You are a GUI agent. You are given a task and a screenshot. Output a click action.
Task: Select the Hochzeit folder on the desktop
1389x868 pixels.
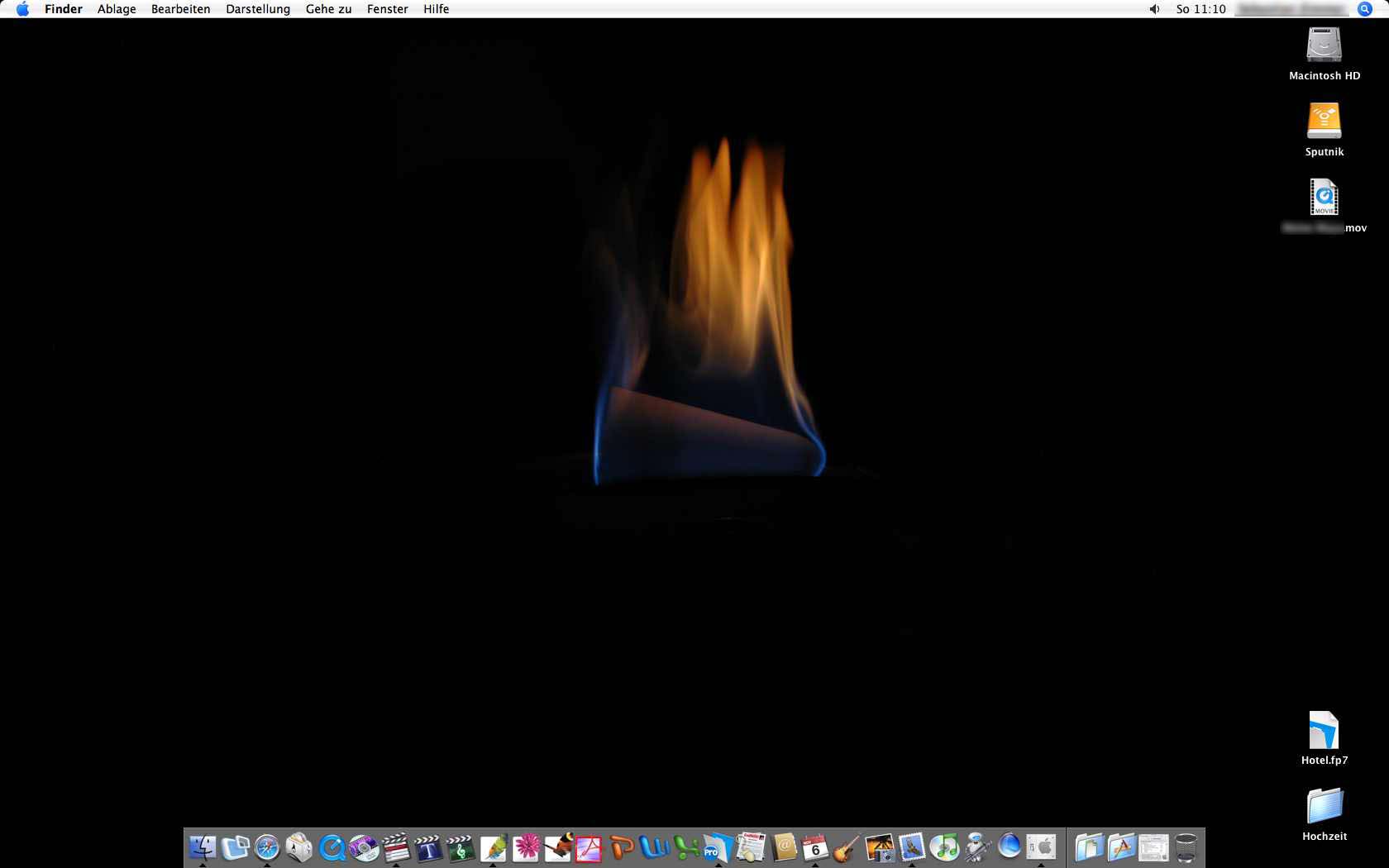tap(1325, 806)
